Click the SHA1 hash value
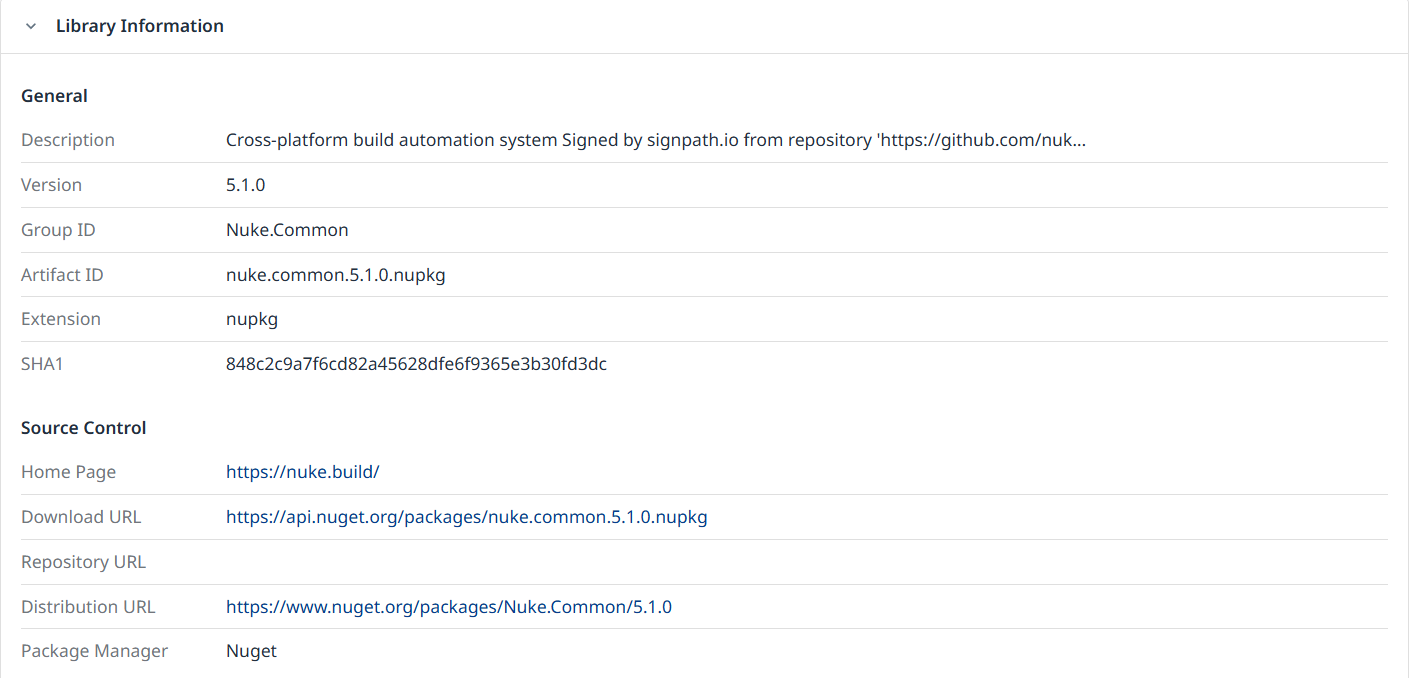 click(x=416, y=364)
